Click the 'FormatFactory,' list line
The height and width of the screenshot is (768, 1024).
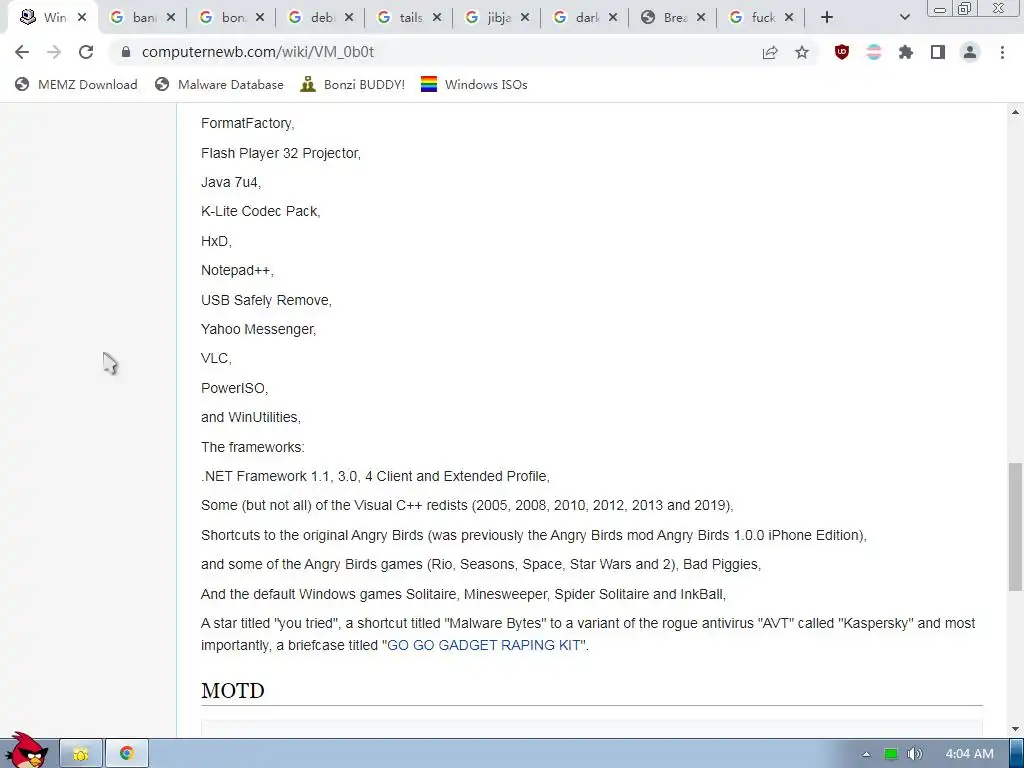pos(248,123)
